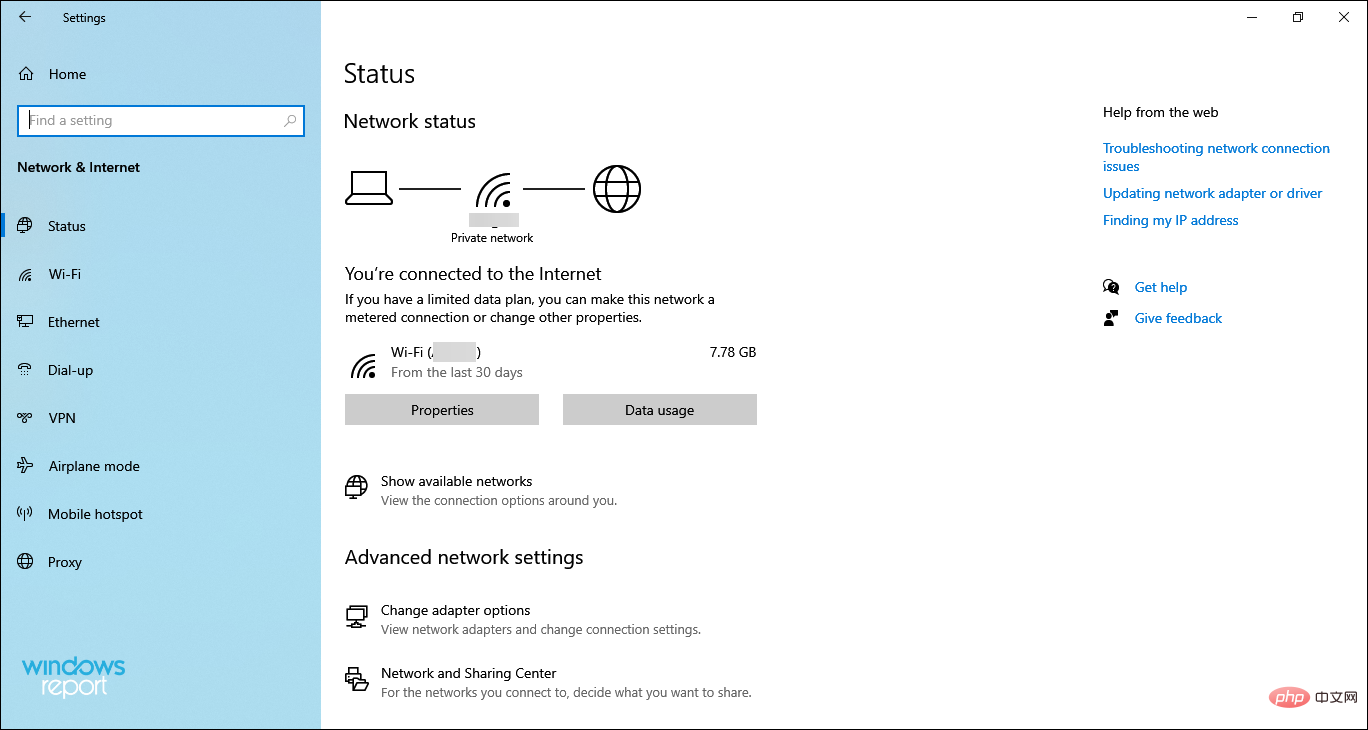This screenshot has width=1368, height=730.
Task: Open Change adapter options
Action: (455, 610)
